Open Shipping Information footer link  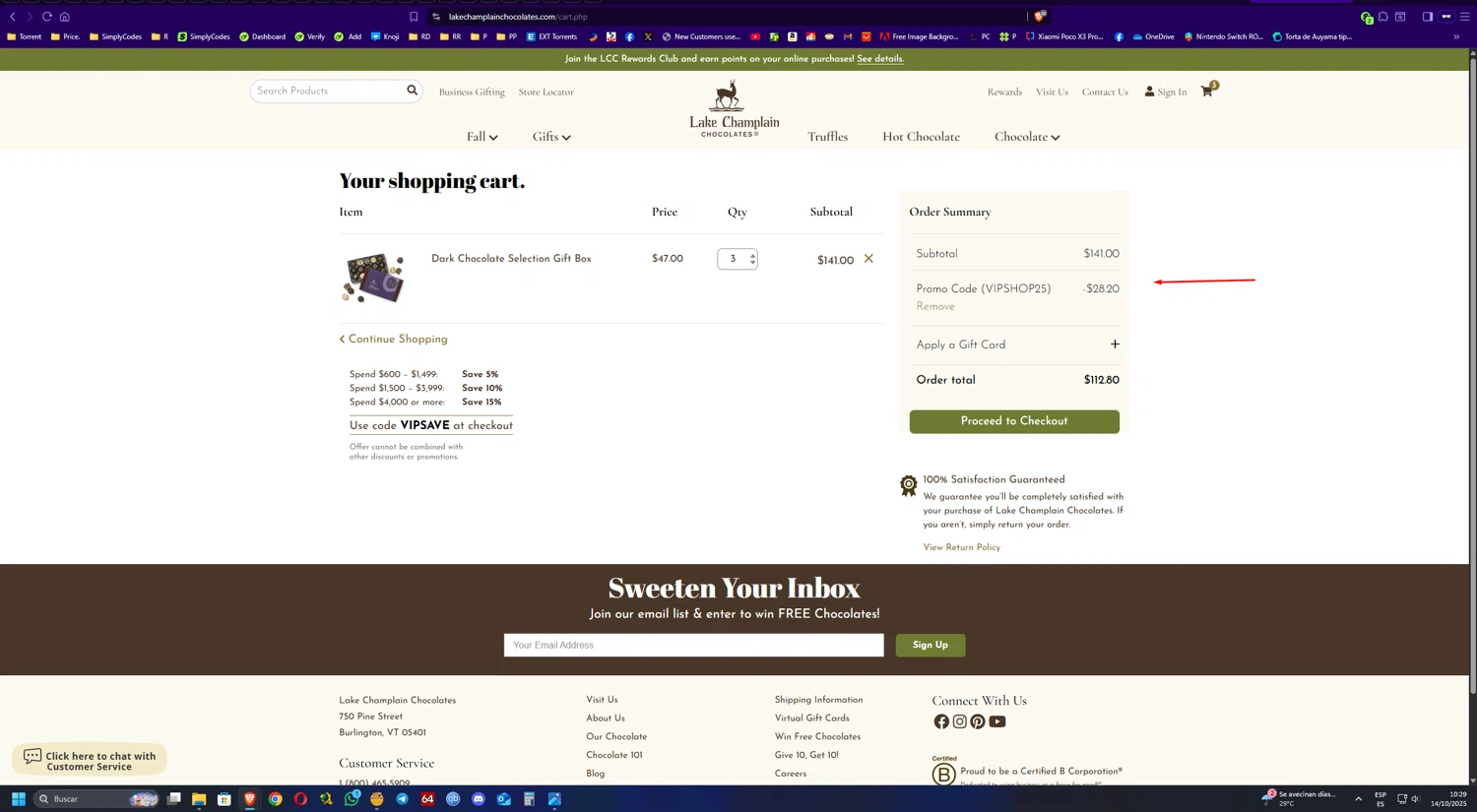pyautogui.click(x=818, y=700)
